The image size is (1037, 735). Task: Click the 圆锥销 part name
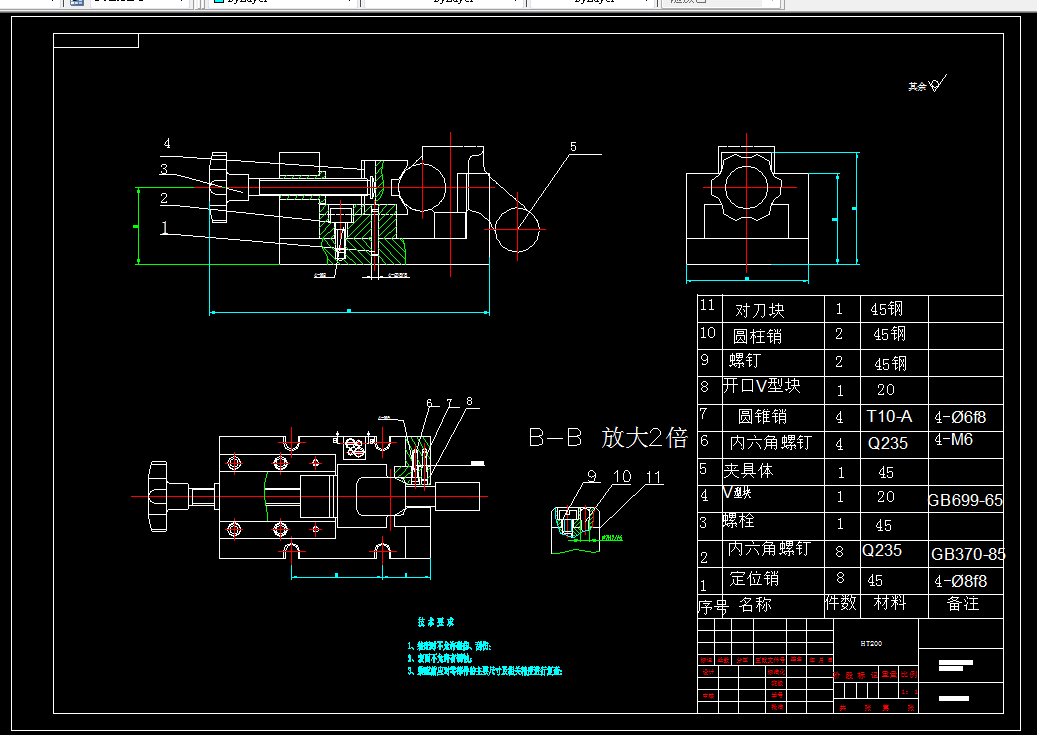pos(762,416)
